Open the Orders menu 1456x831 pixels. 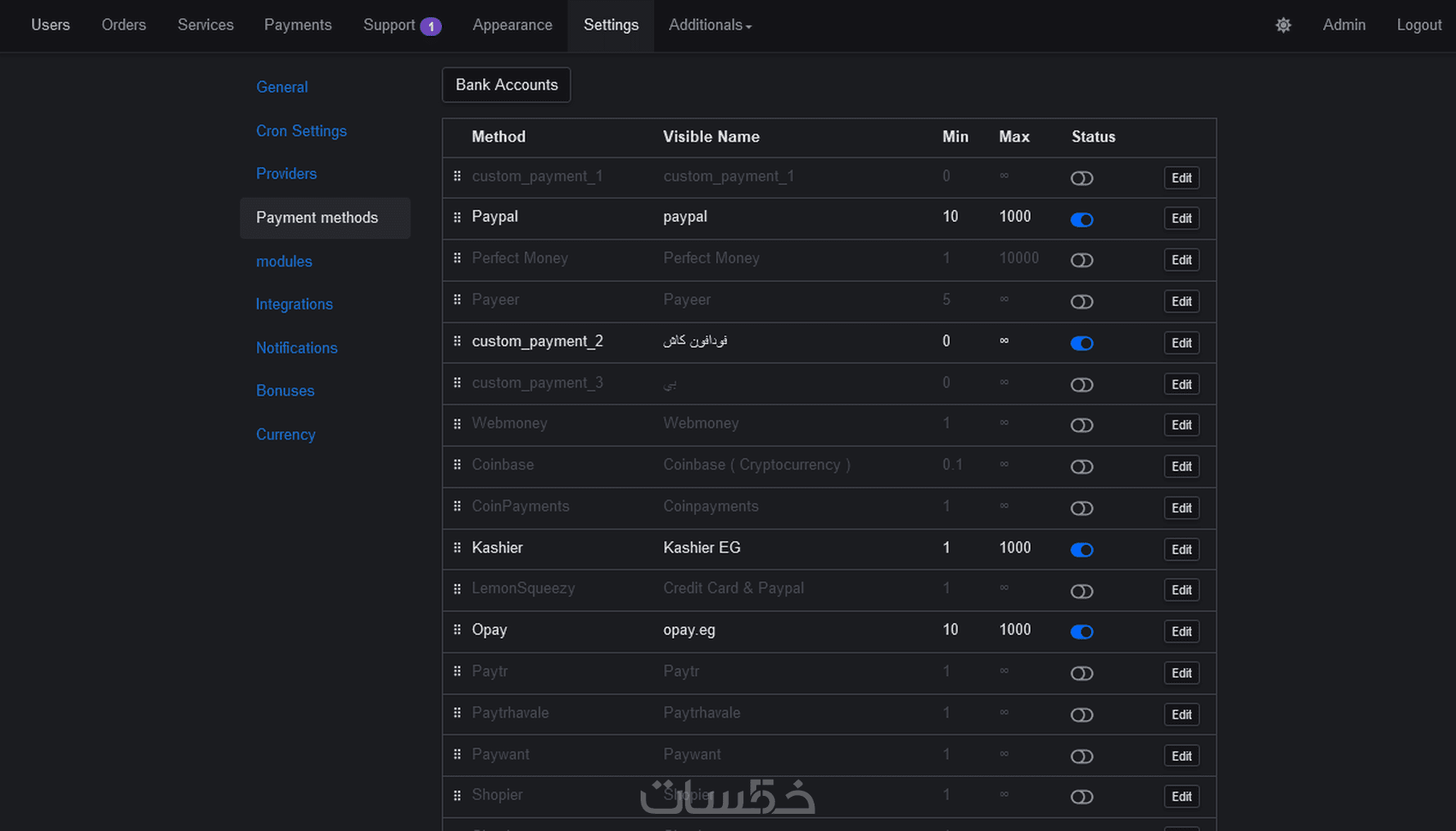(123, 25)
